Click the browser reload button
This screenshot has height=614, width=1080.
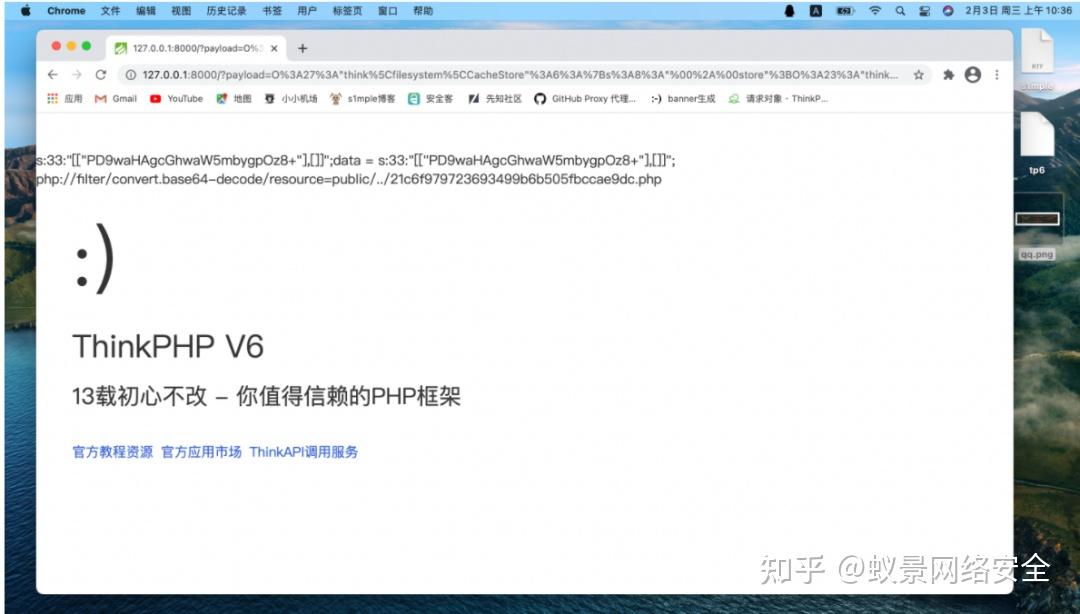(103, 75)
